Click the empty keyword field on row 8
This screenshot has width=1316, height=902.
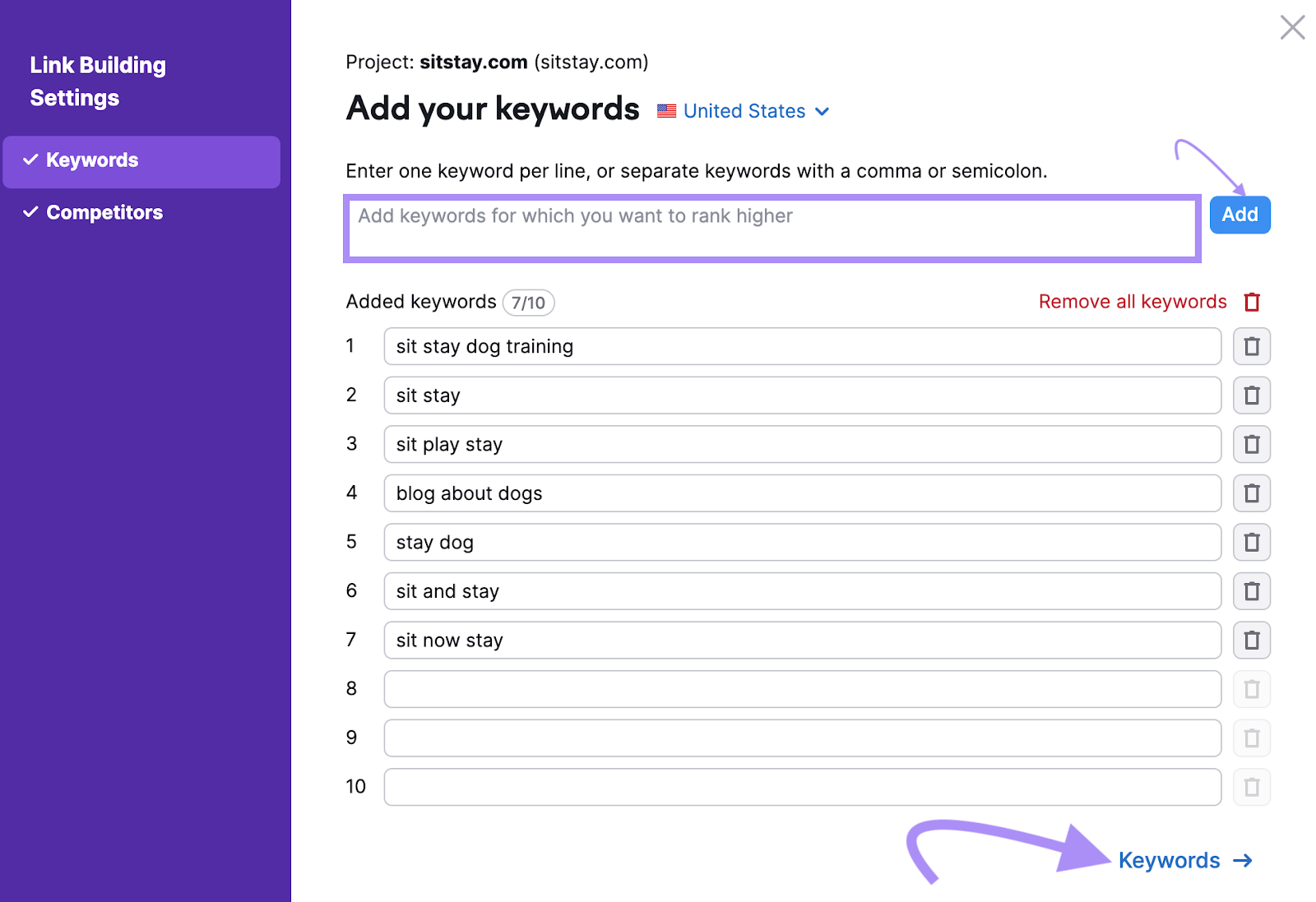(x=801, y=688)
